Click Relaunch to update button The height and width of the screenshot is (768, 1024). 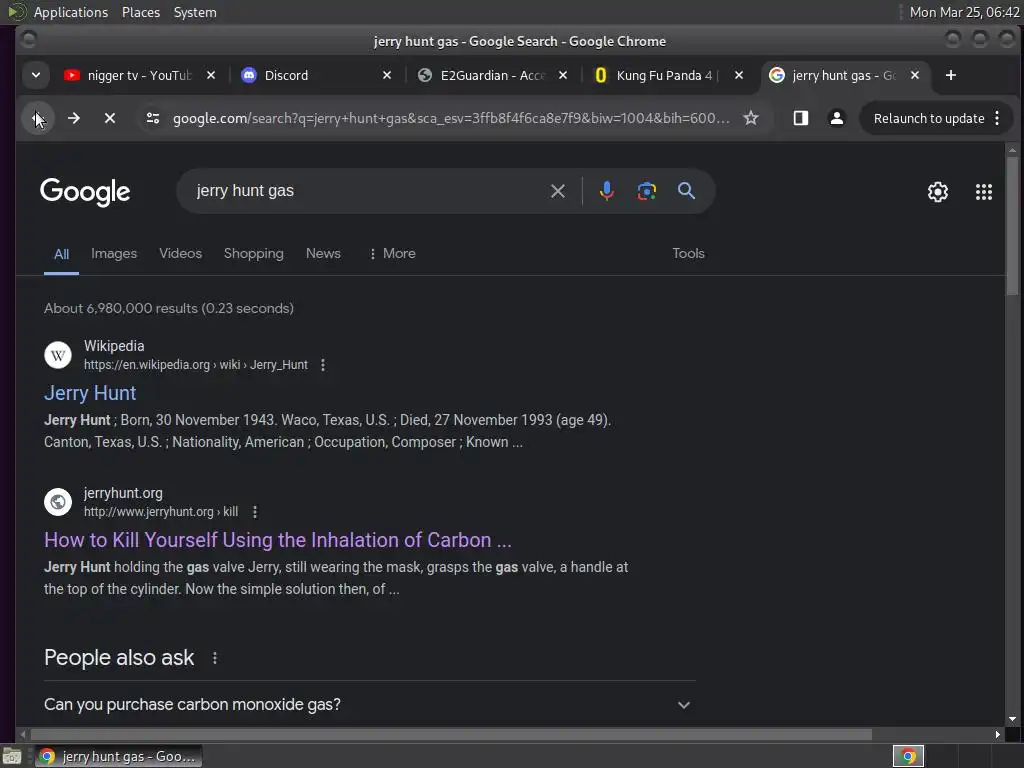click(929, 118)
